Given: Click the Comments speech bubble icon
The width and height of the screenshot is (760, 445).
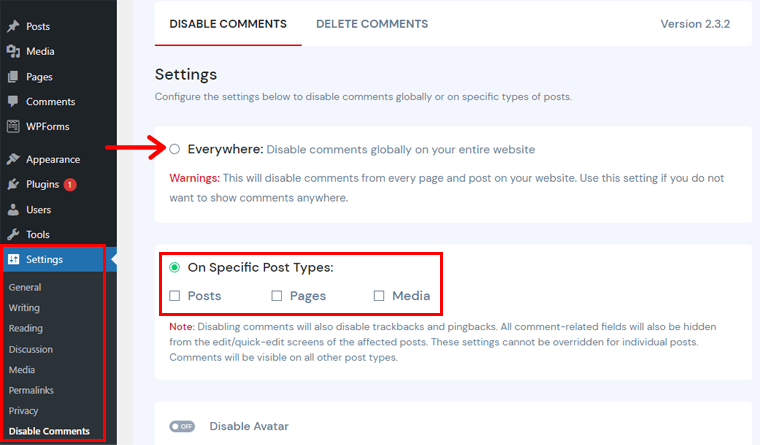Looking at the screenshot, I should [x=13, y=101].
